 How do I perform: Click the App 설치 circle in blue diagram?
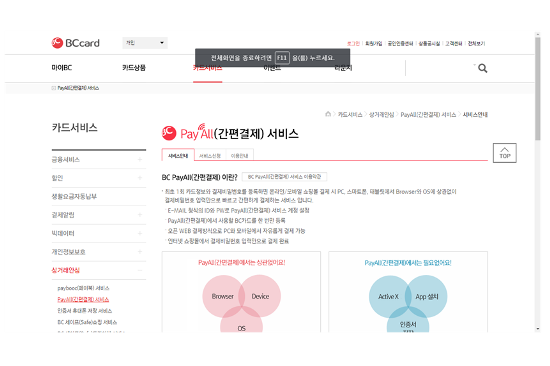427,297
